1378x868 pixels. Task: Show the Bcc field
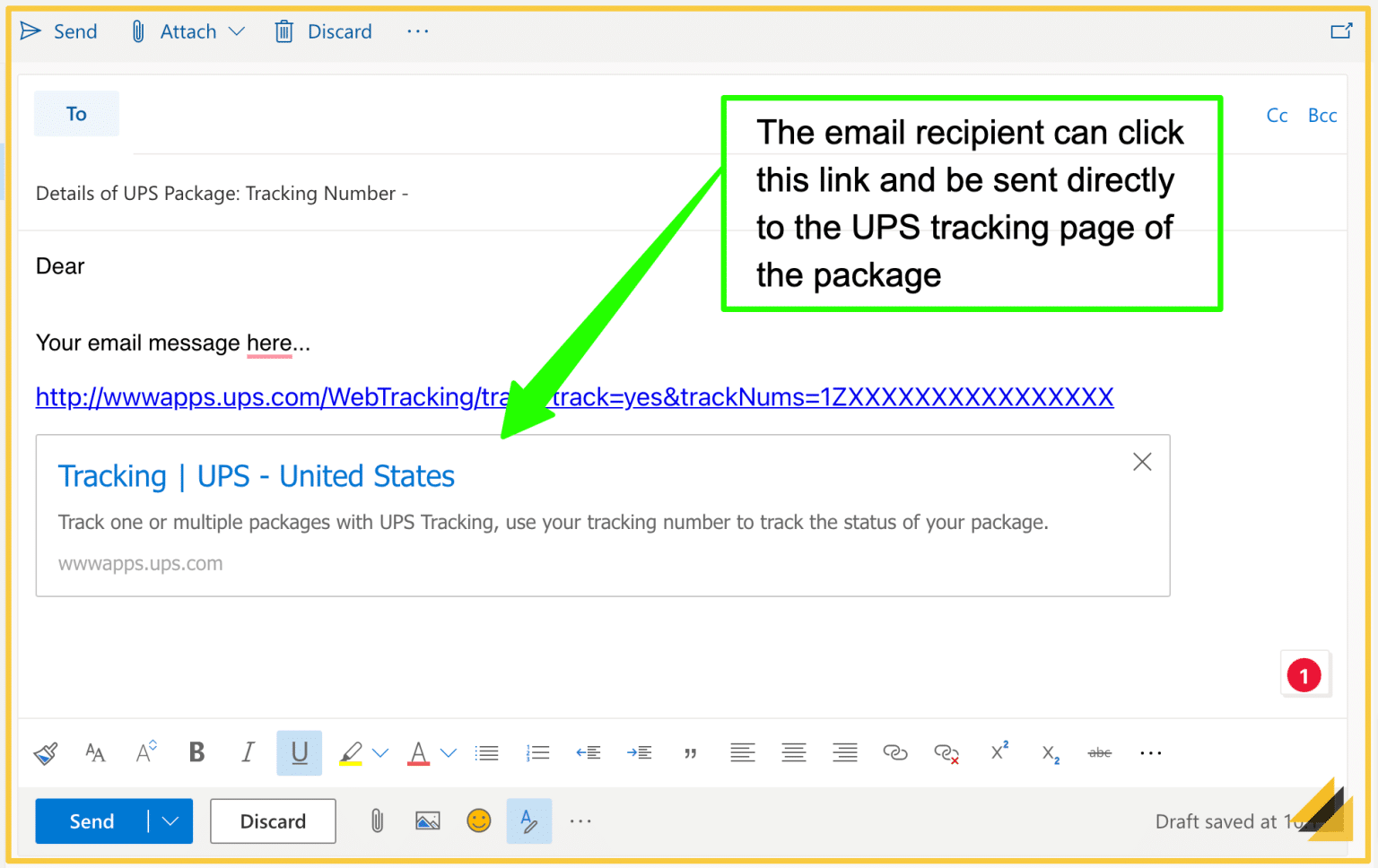click(x=1322, y=116)
